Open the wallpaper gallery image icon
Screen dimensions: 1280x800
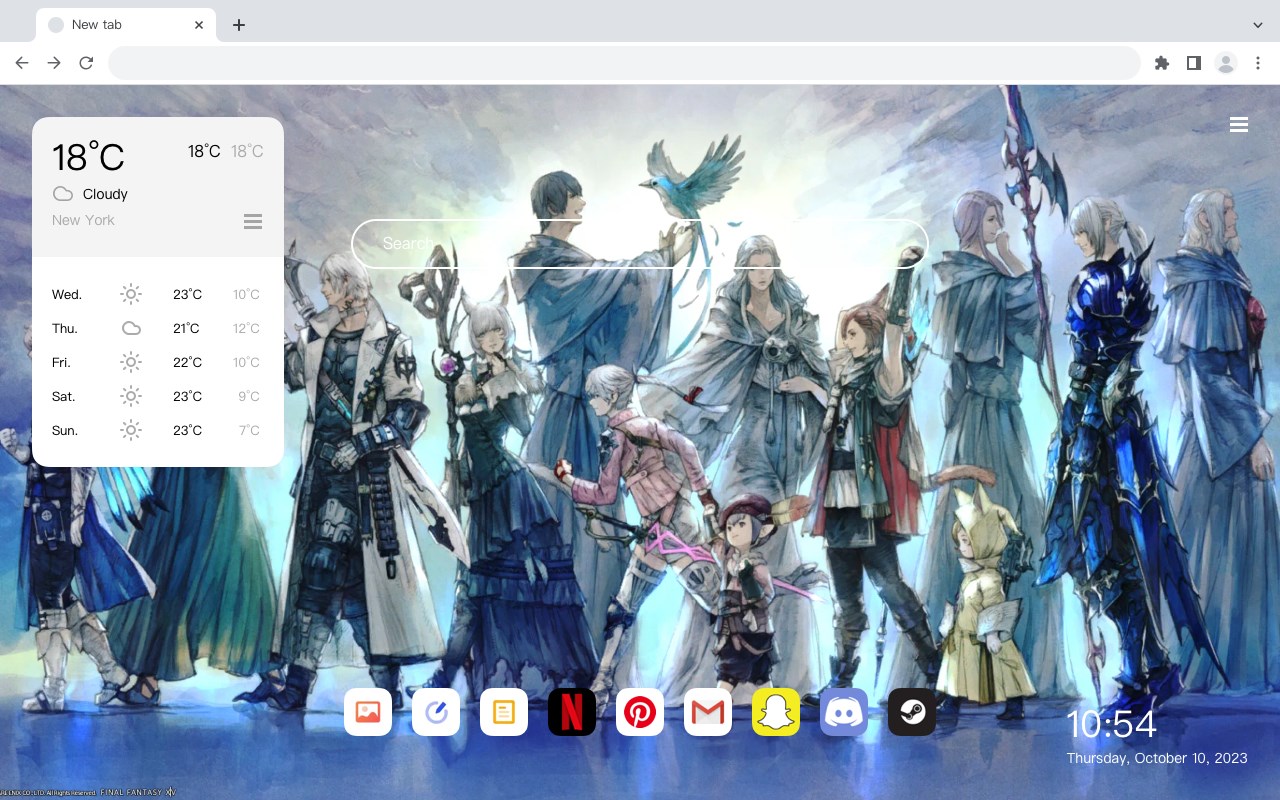point(368,712)
